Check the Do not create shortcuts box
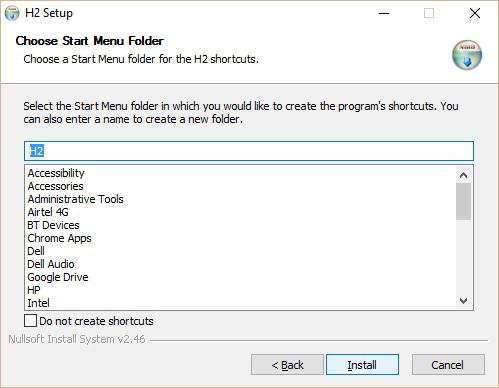 click(30, 321)
